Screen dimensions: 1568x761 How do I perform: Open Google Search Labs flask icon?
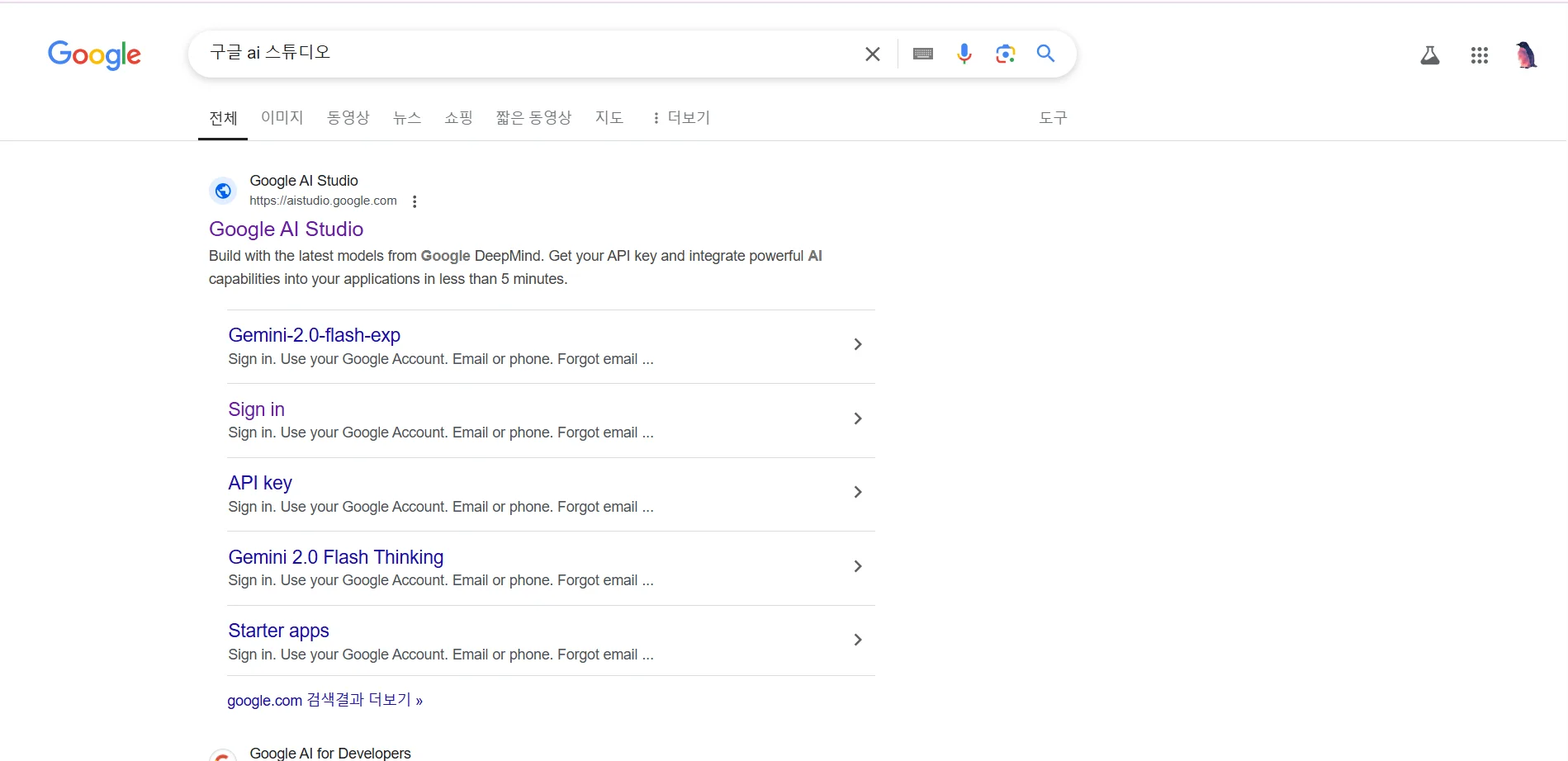[x=1430, y=54]
